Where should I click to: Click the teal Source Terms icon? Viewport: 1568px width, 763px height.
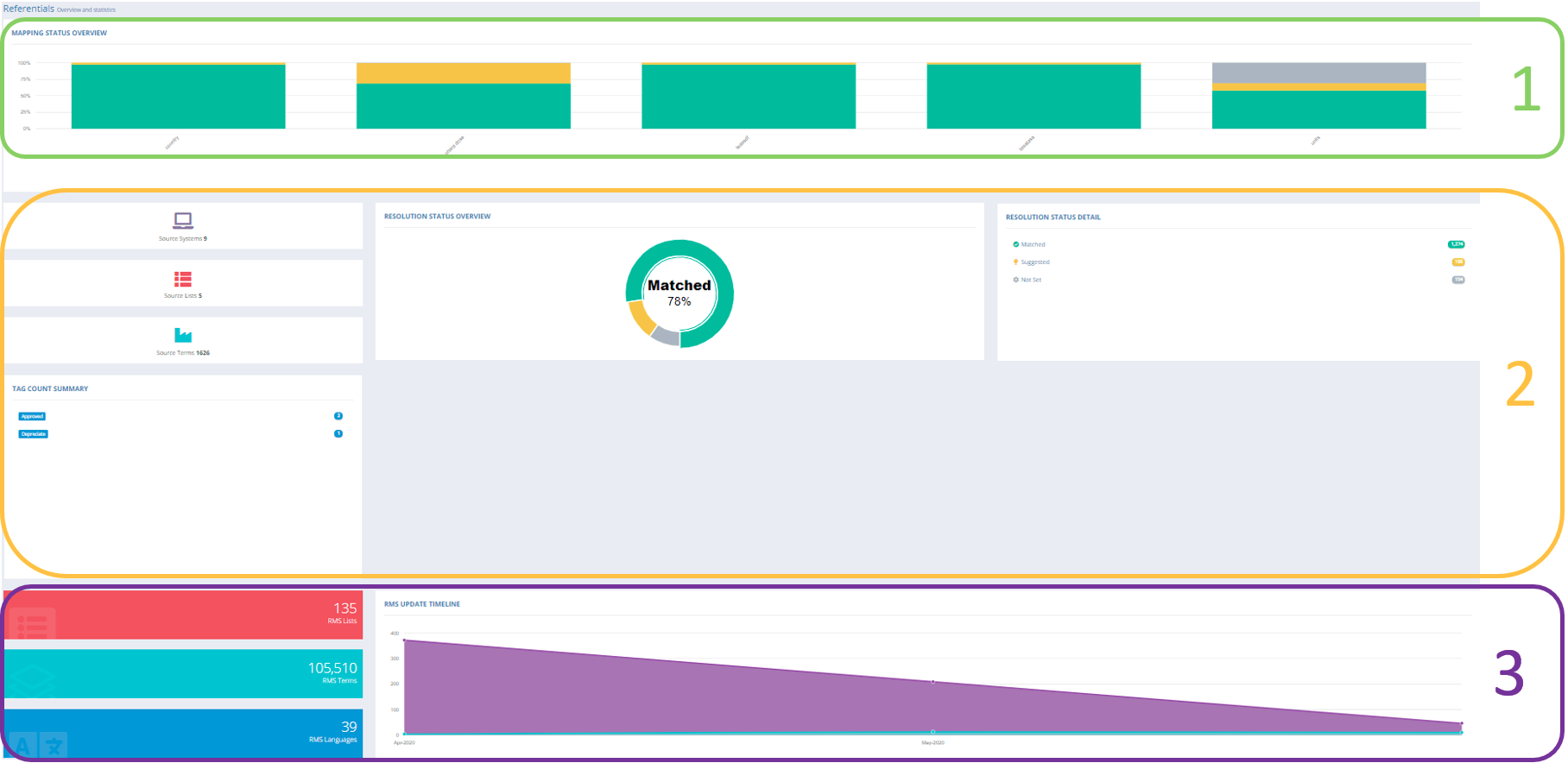[183, 336]
